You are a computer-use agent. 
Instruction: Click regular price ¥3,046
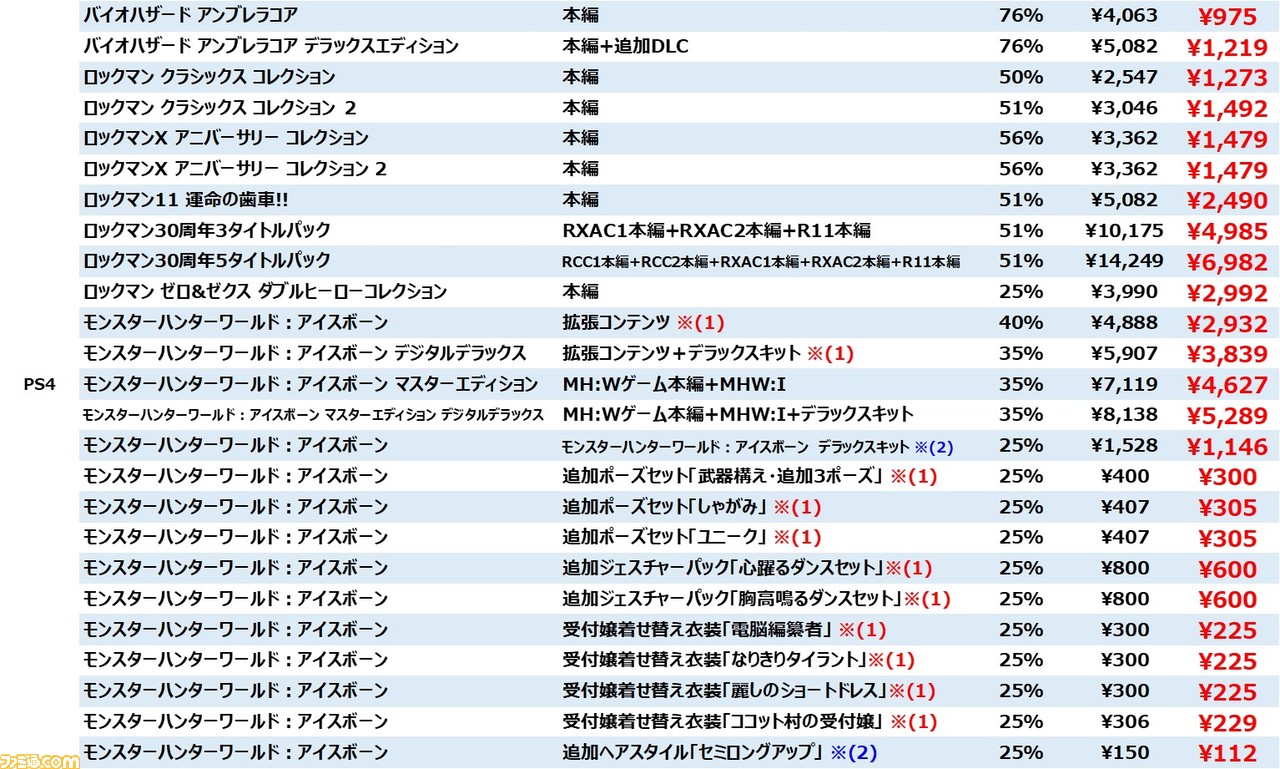pos(1124,107)
